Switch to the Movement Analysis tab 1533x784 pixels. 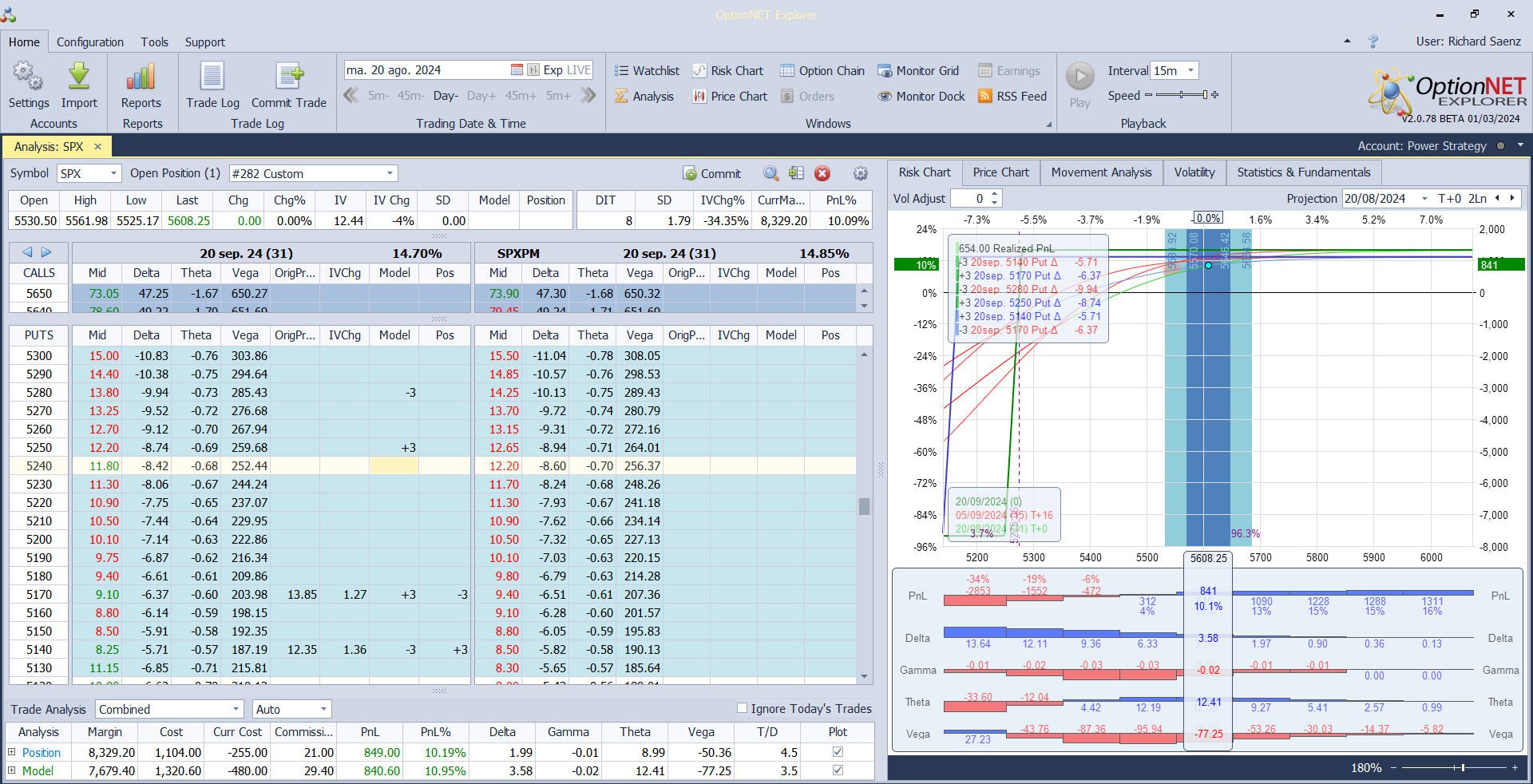pyautogui.click(x=1102, y=172)
